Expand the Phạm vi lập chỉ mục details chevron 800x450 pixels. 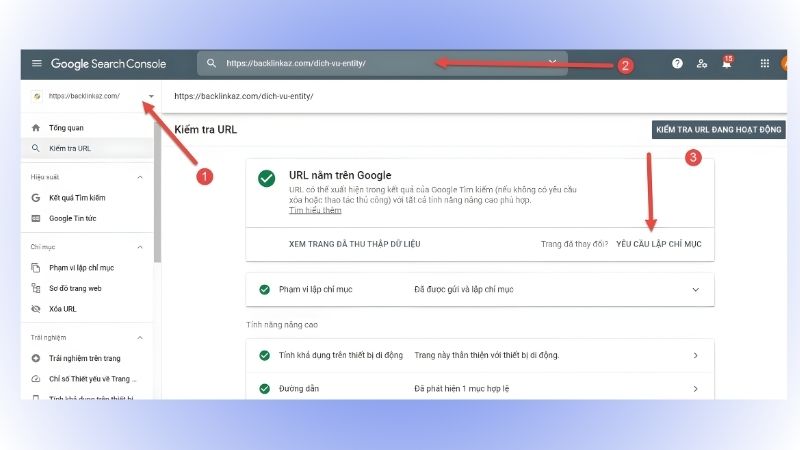pos(695,289)
